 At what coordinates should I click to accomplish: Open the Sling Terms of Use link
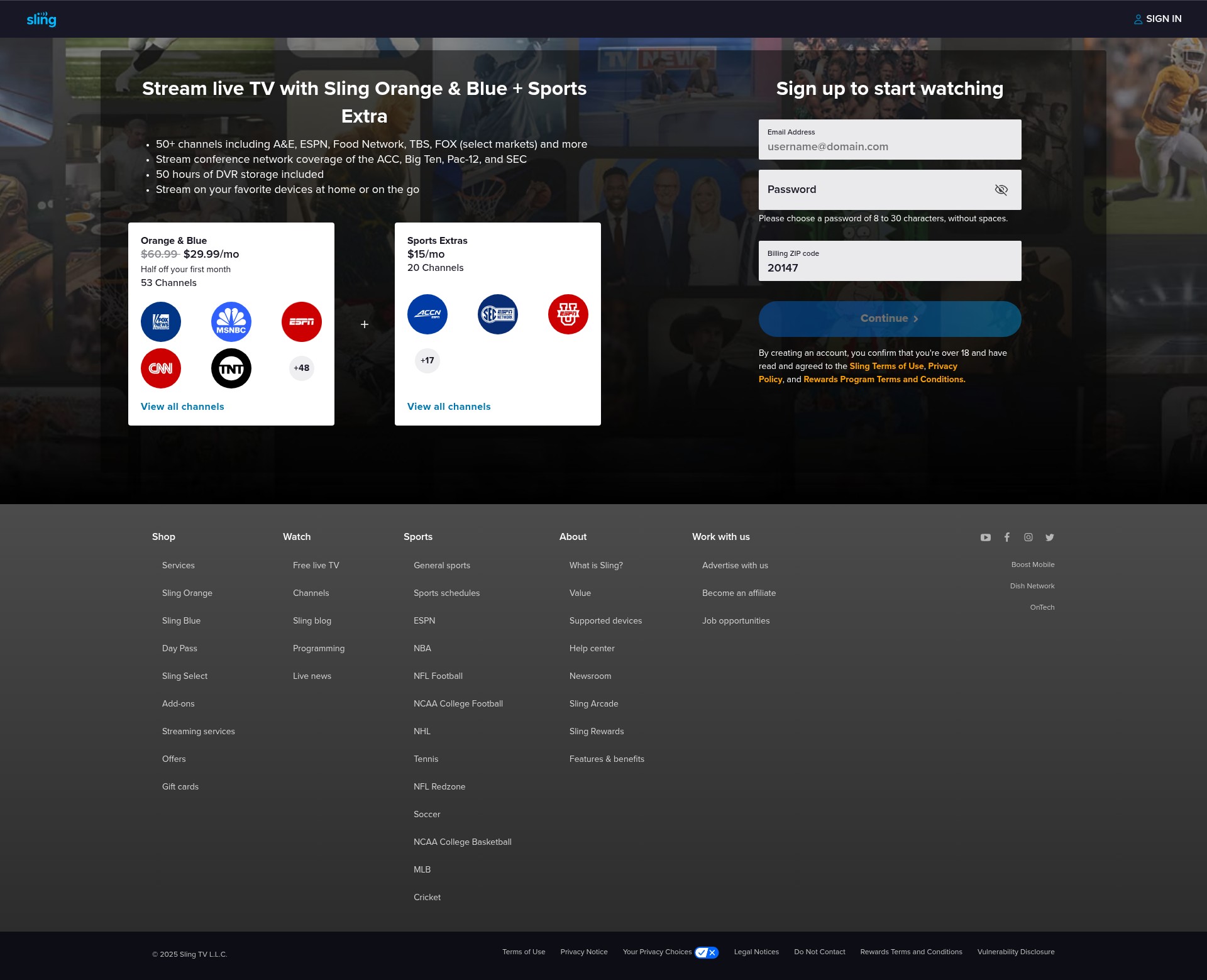pyautogui.click(x=886, y=366)
